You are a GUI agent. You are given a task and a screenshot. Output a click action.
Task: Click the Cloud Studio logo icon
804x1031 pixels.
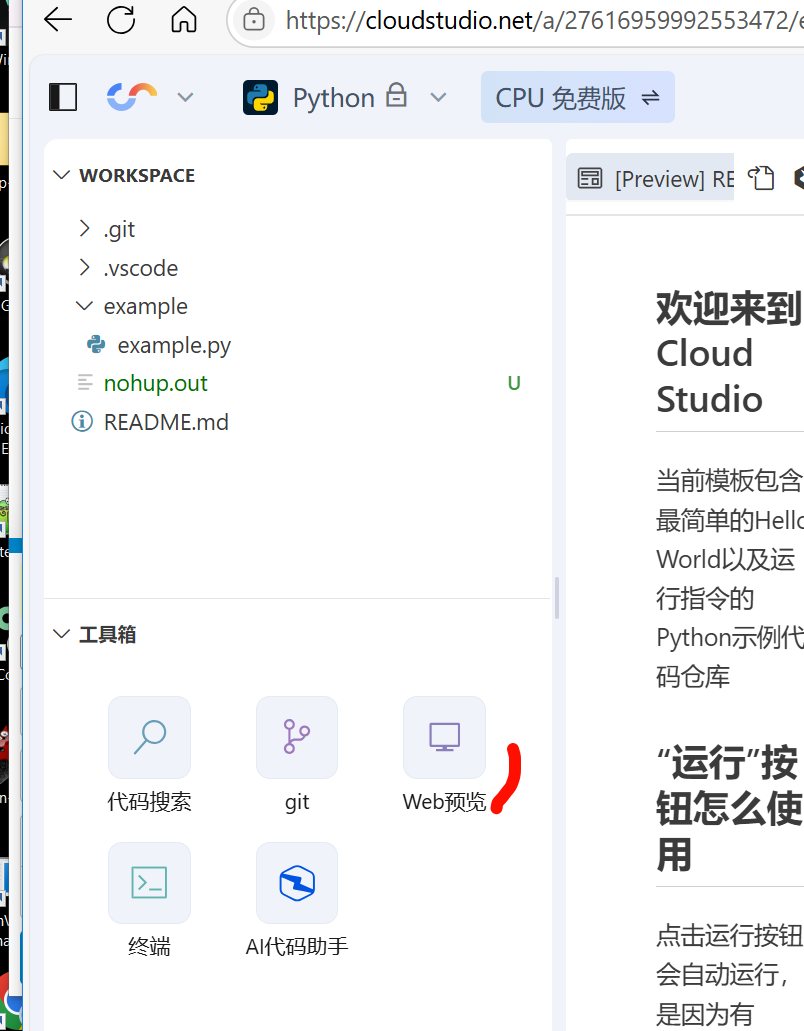coord(132,97)
